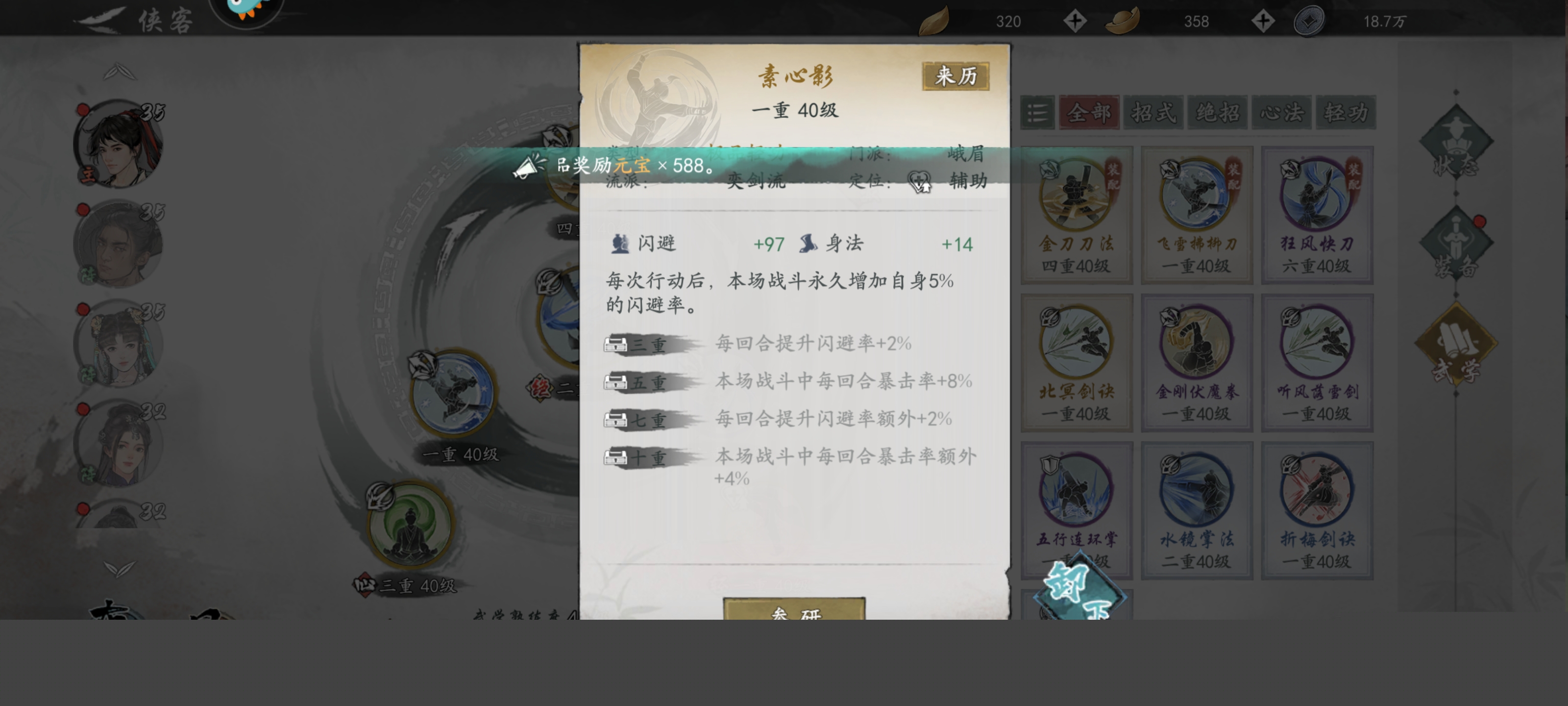The image size is (1568, 706).
Task: Open the 装备 side panel icon
Action: coord(1455,244)
